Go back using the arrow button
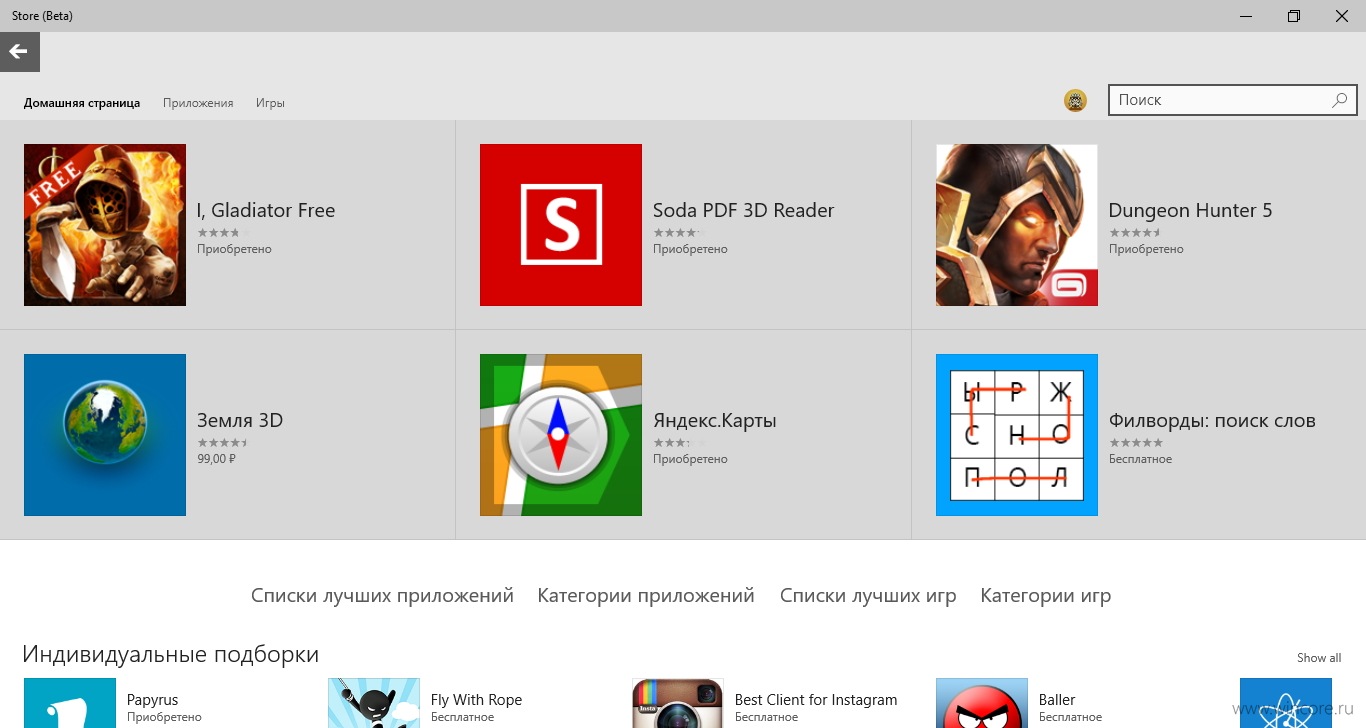 (x=19, y=52)
